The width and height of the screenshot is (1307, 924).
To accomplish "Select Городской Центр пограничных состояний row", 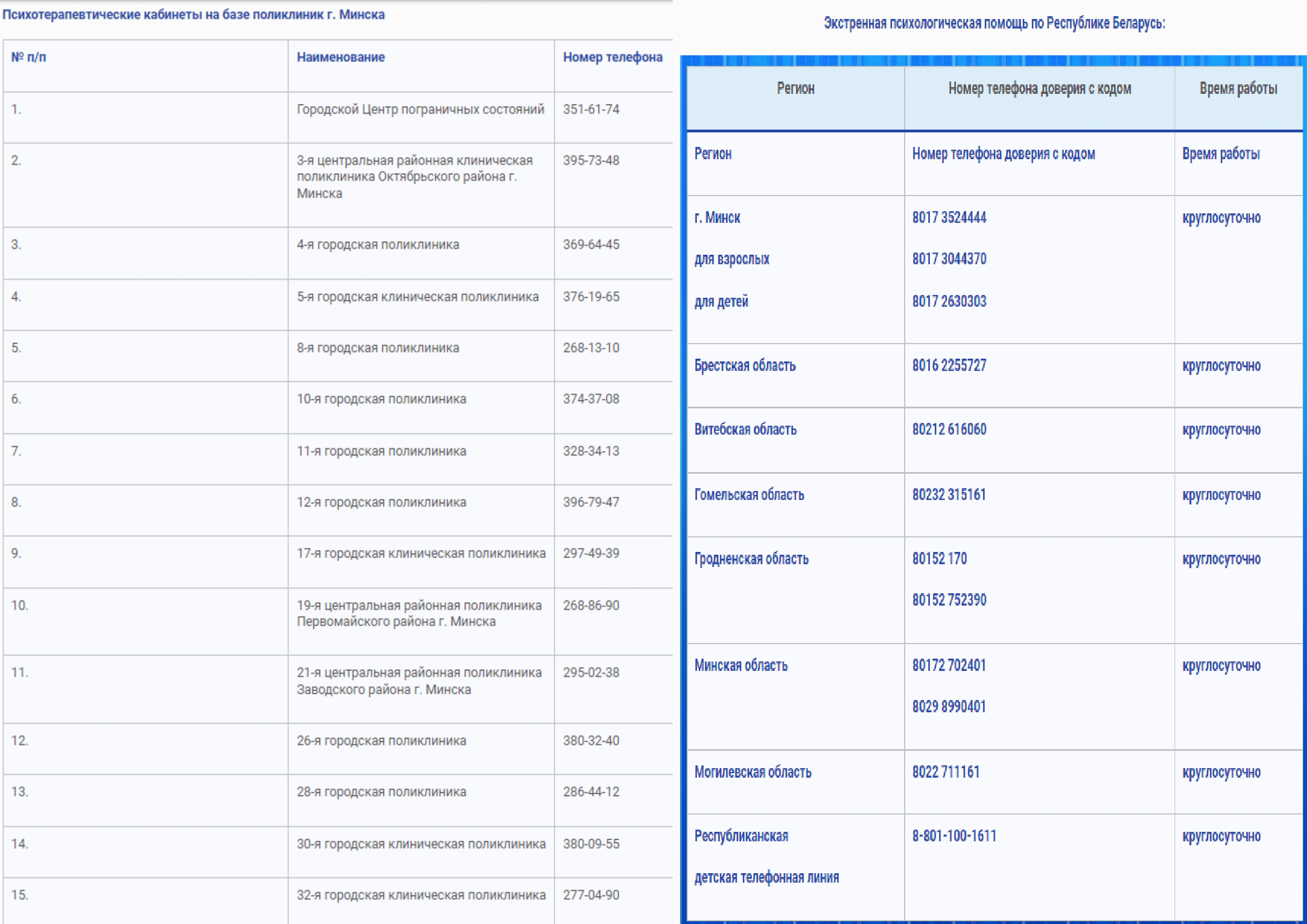I will tap(420, 109).
